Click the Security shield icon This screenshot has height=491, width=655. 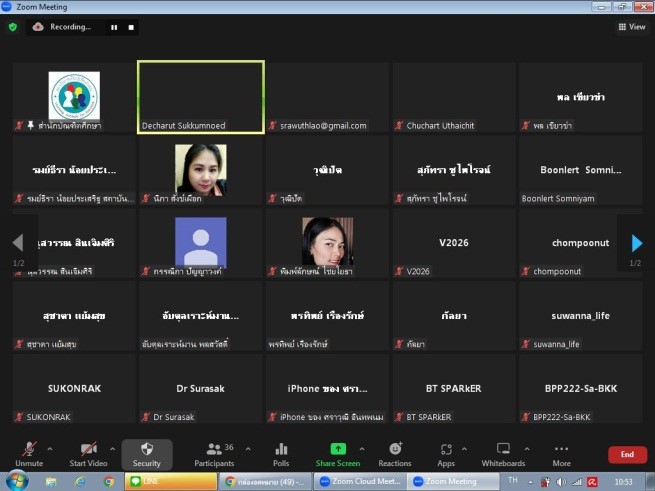[x=146, y=450]
